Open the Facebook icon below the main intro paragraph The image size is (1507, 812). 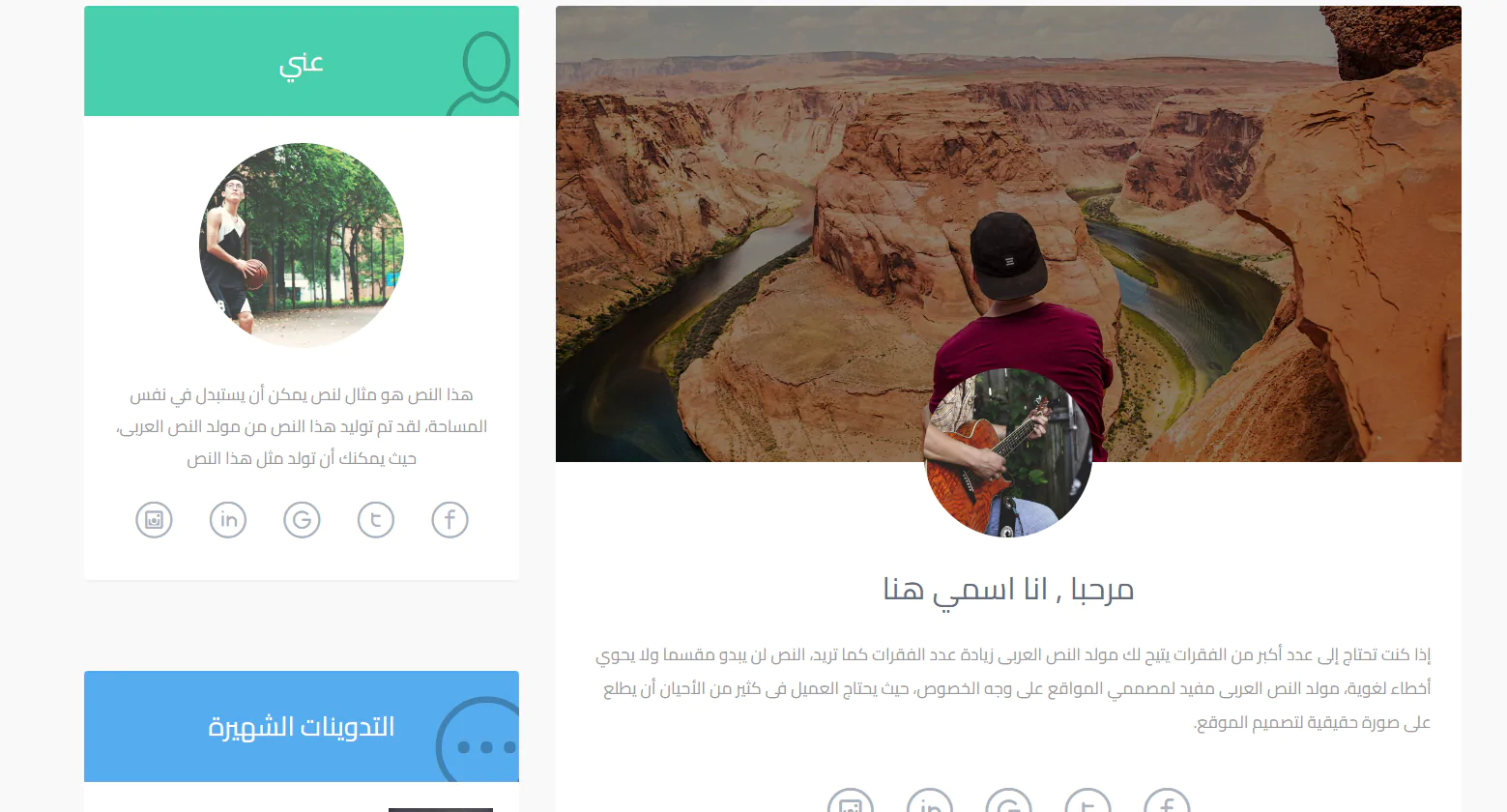(1167, 801)
